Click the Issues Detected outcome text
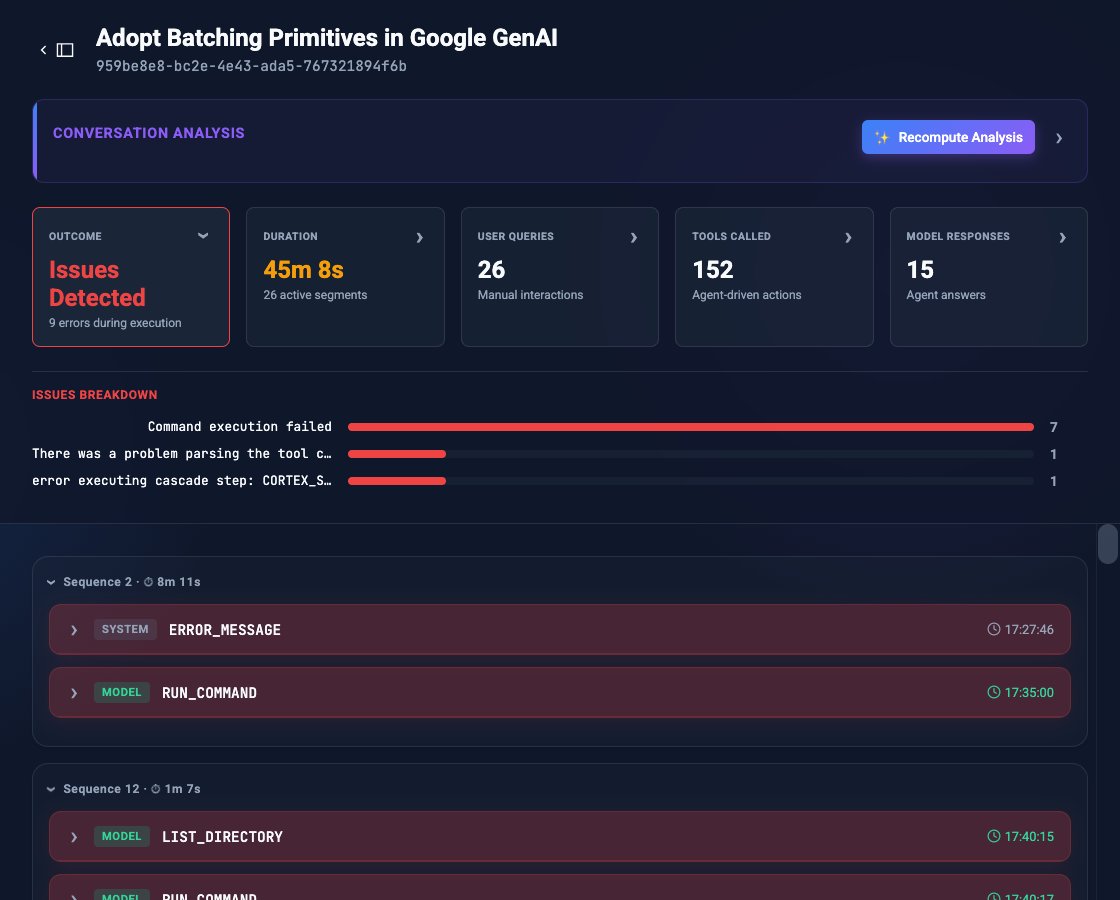Viewport: 1120px width, 900px height. [97, 284]
